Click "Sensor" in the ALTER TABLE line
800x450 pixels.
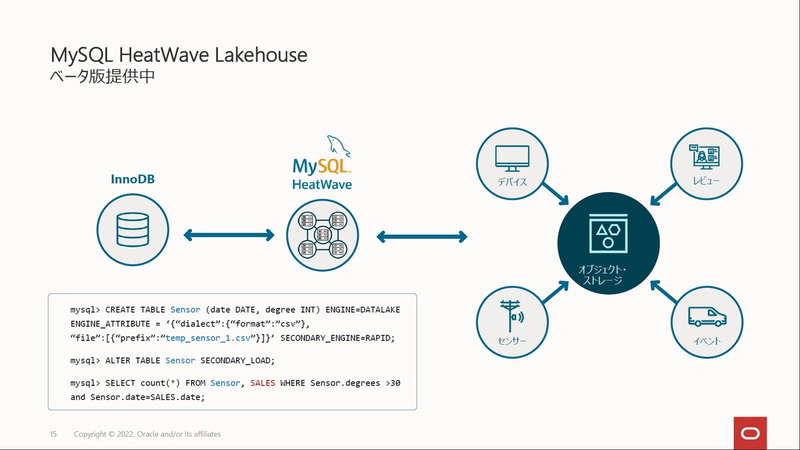[180, 360]
